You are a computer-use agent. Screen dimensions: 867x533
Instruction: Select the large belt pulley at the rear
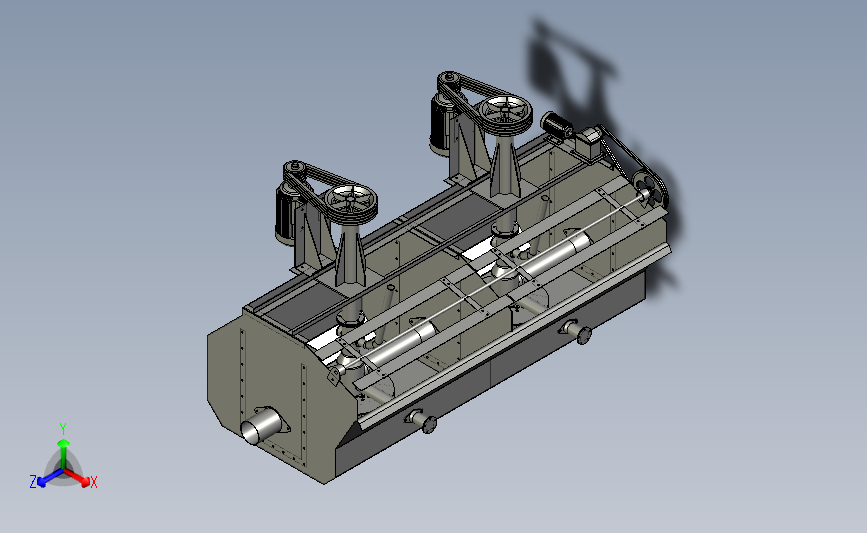(505, 114)
